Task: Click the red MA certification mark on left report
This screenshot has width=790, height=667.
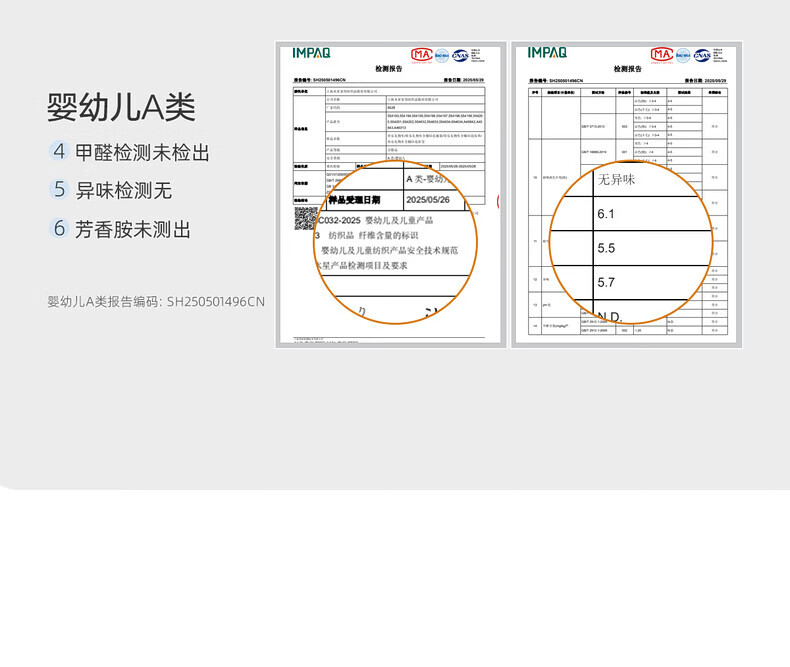Action: [x=420, y=54]
